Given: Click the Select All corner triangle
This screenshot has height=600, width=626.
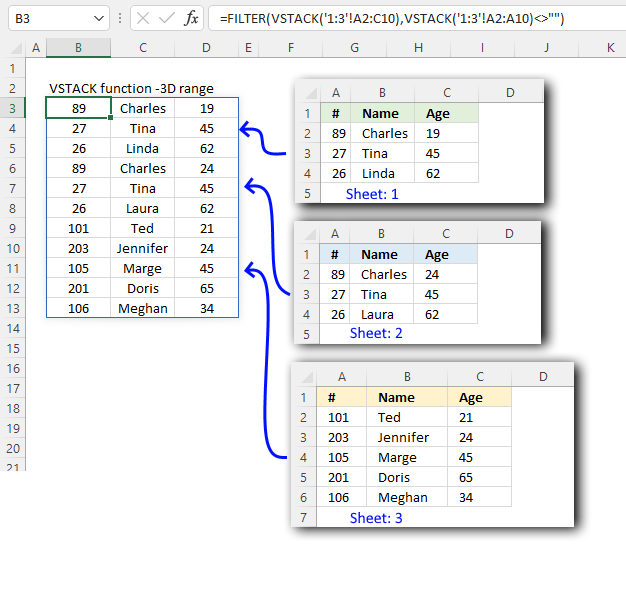Looking at the screenshot, I should click(x=16, y=48).
